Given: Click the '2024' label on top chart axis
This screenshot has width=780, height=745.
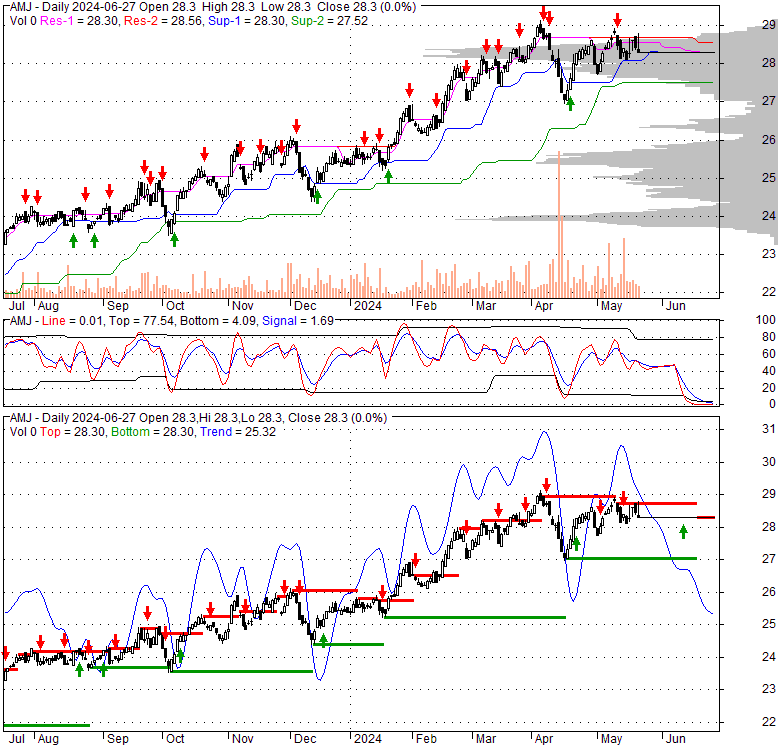Looking at the screenshot, I should click(x=368, y=306).
